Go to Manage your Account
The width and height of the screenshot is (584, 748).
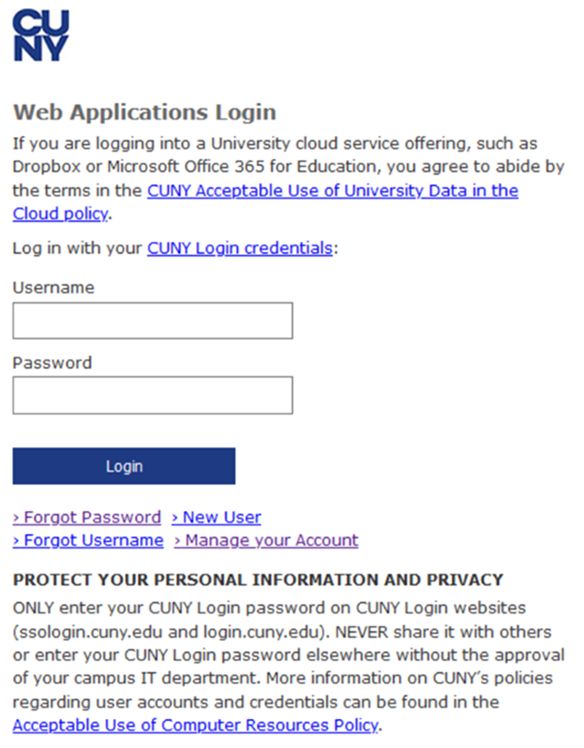[266, 540]
